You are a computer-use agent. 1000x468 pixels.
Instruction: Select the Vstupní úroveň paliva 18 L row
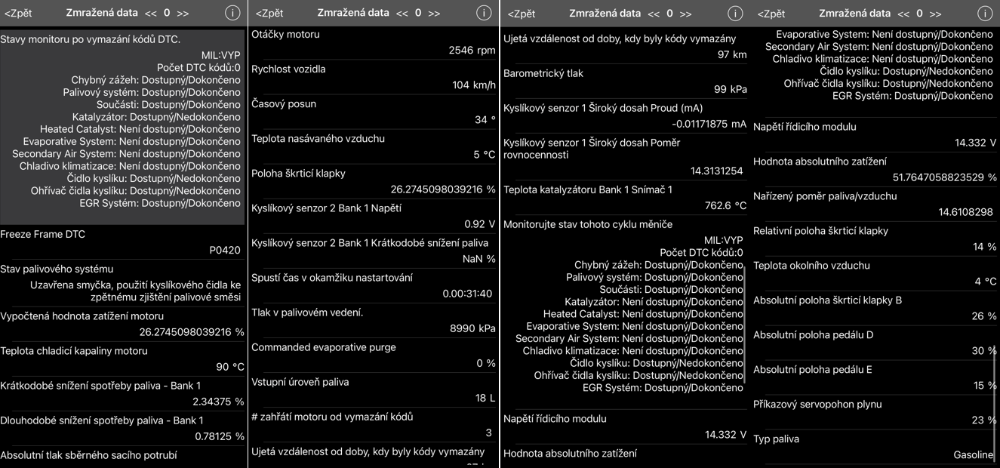(x=373, y=389)
